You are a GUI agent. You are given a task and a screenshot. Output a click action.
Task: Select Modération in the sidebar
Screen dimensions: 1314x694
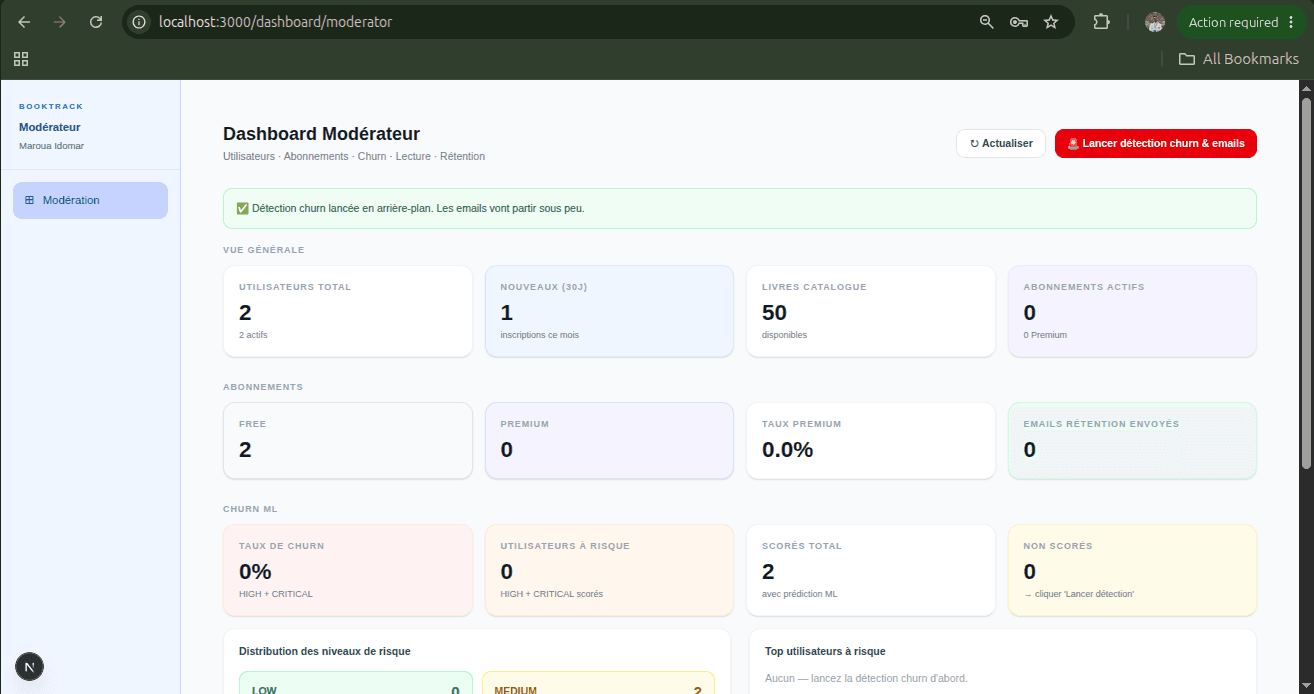pyautogui.click(x=90, y=200)
